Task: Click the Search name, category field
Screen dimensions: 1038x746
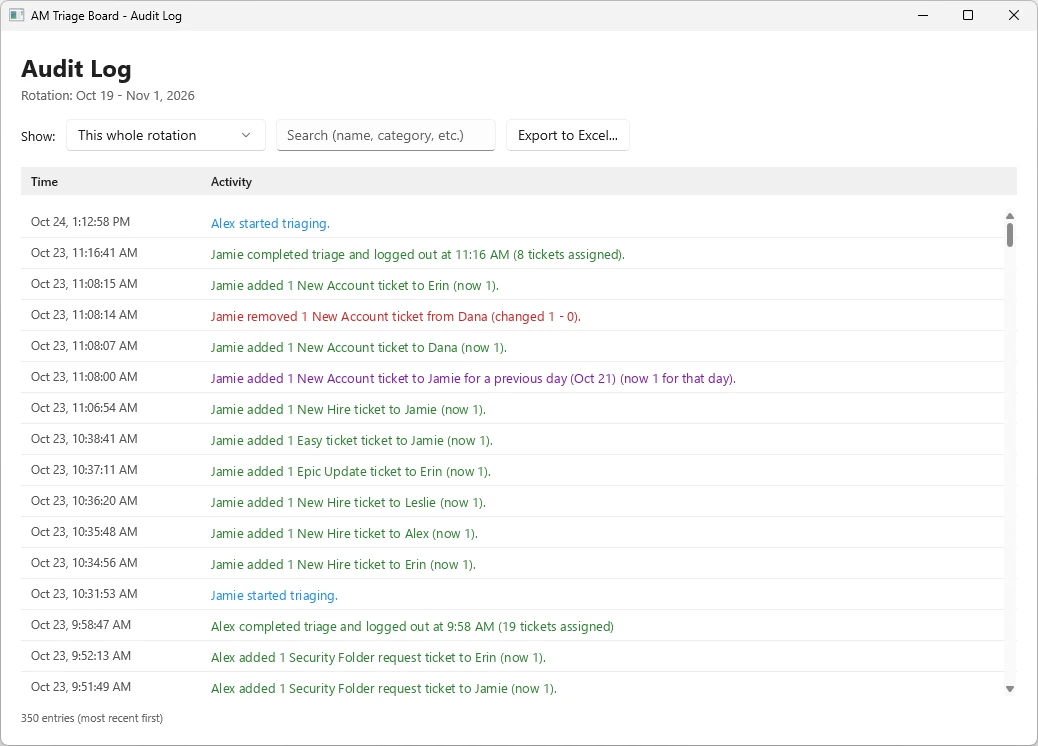Action: pyautogui.click(x=386, y=135)
